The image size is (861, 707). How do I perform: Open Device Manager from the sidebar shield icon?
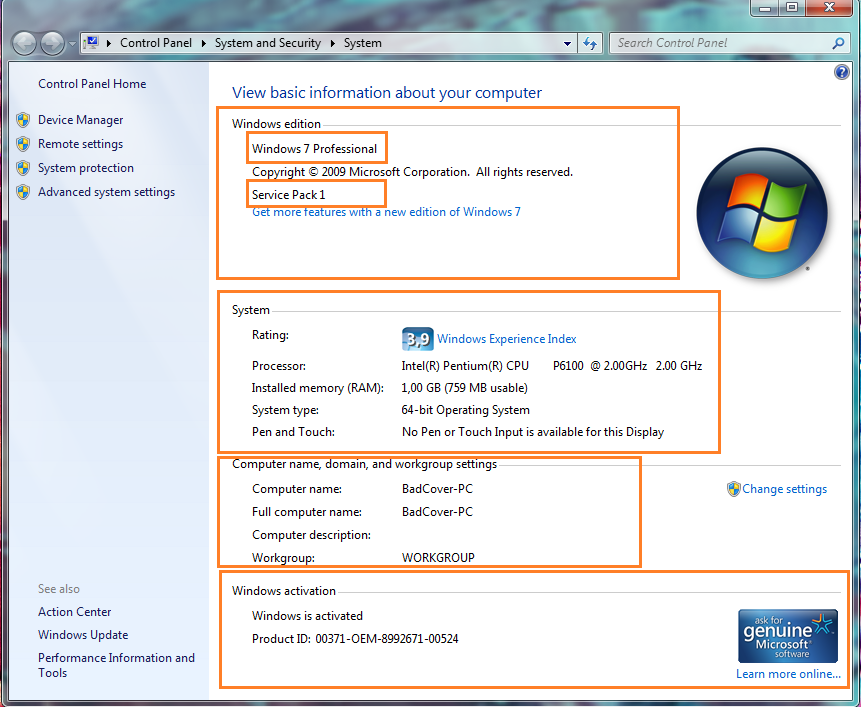(x=22, y=119)
